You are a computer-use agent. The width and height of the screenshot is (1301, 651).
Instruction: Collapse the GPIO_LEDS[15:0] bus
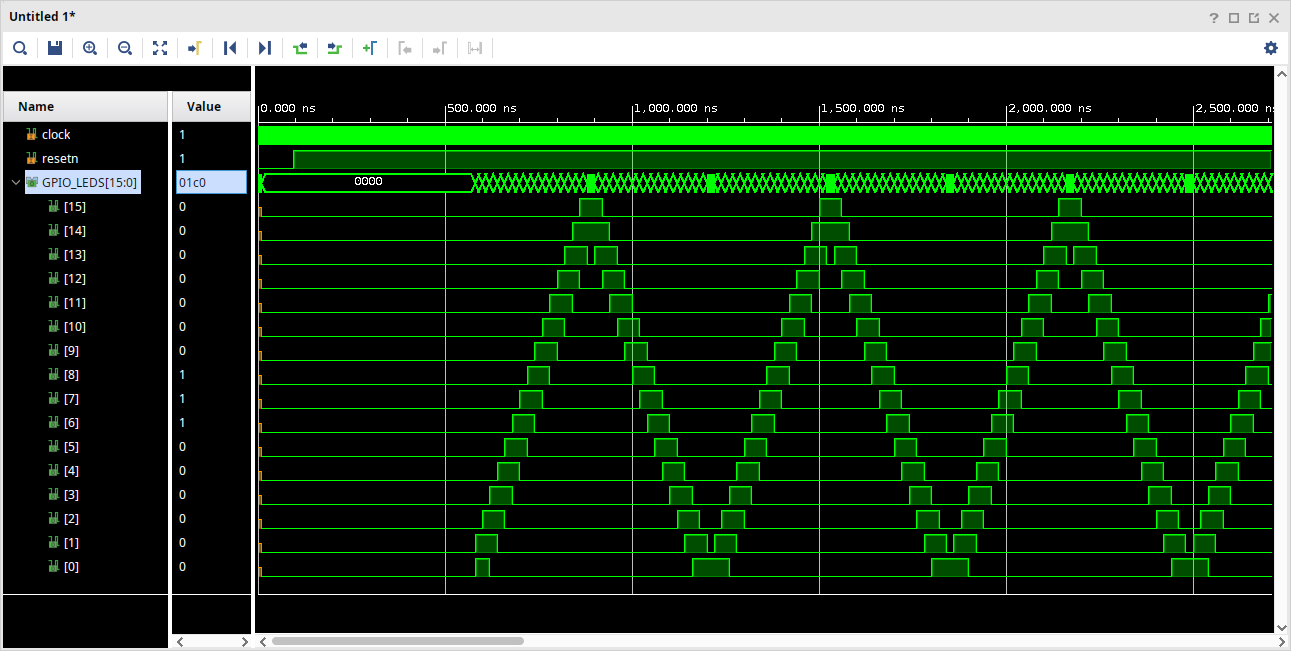[x=15, y=183]
